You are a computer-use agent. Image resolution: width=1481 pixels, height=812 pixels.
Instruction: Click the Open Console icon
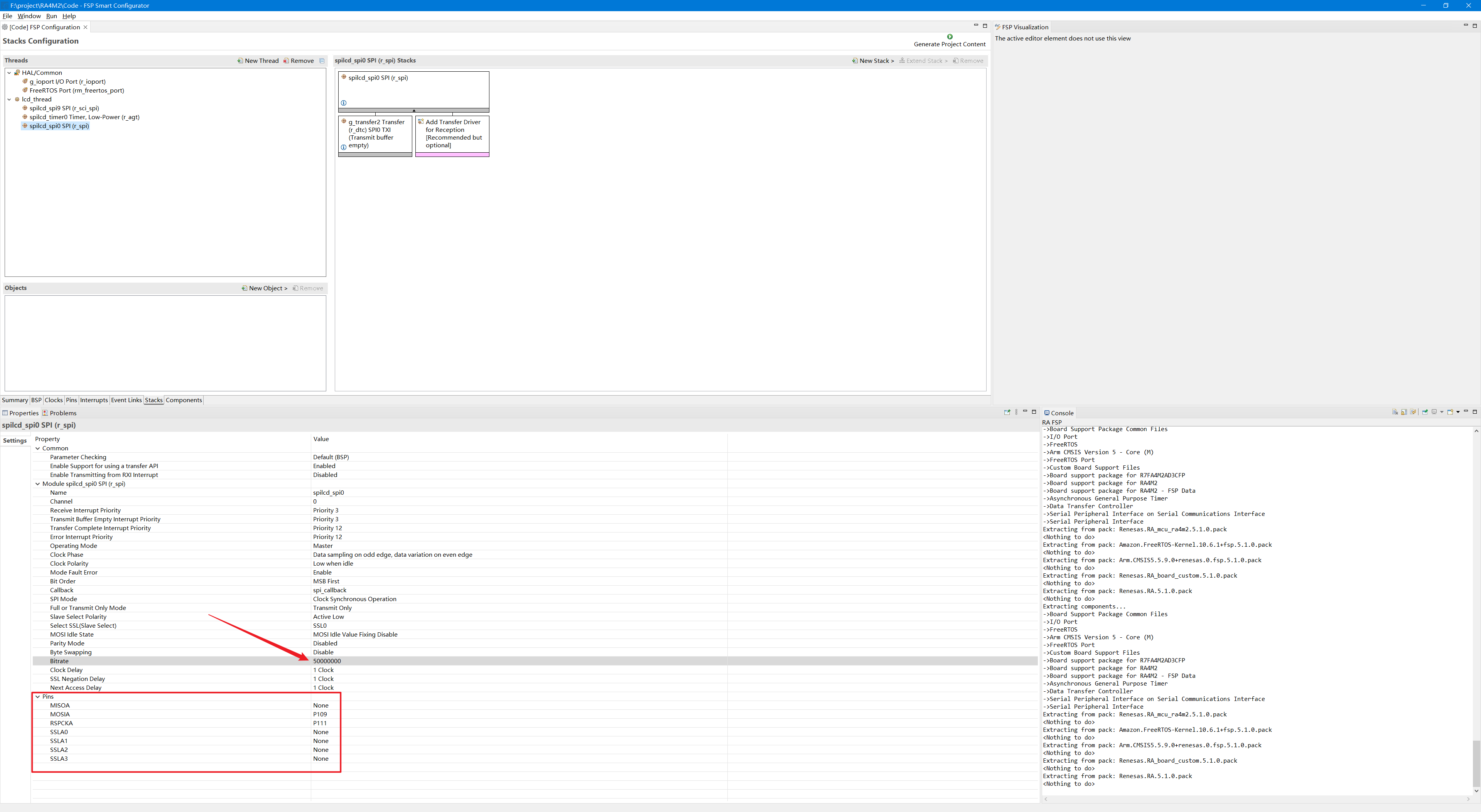[1450, 412]
